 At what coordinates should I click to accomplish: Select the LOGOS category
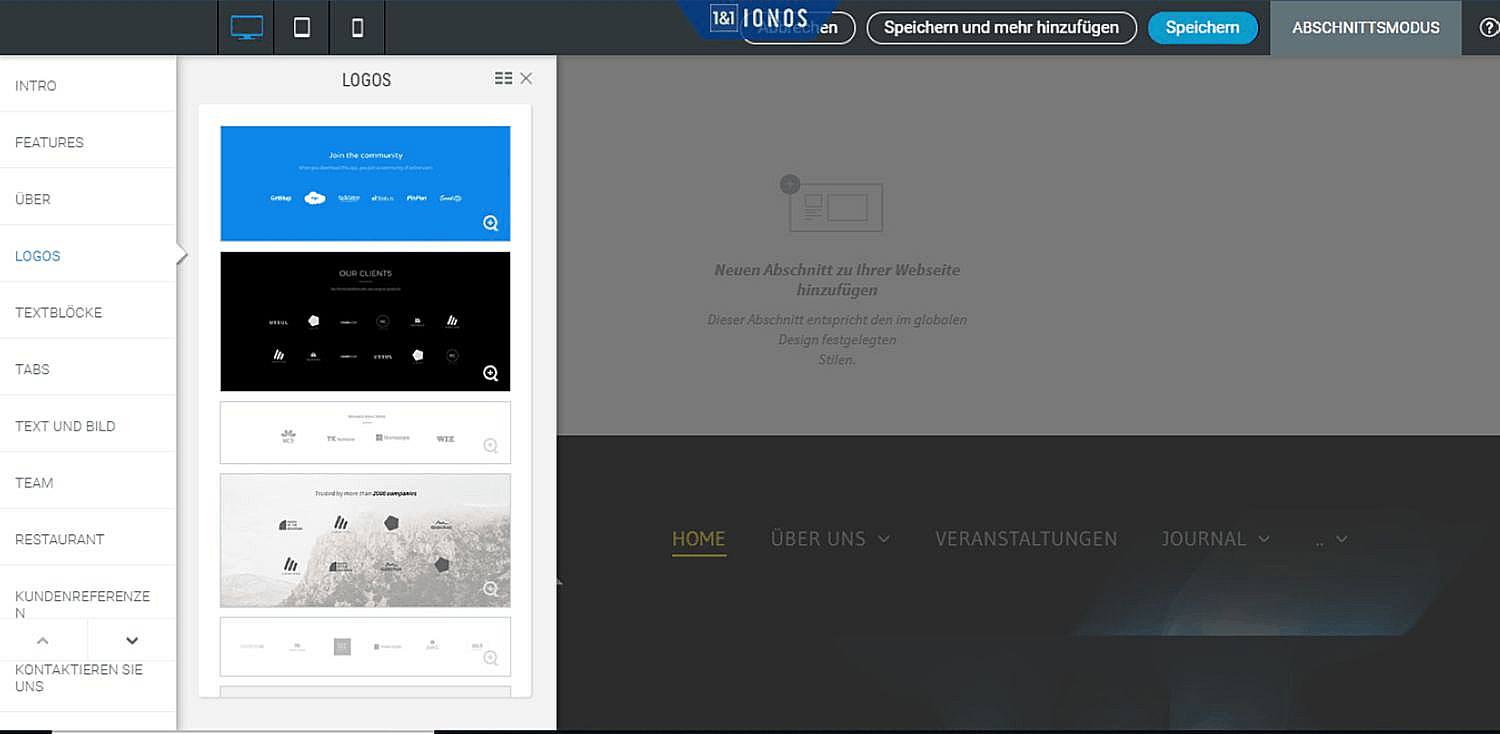pyautogui.click(x=88, y=256)
